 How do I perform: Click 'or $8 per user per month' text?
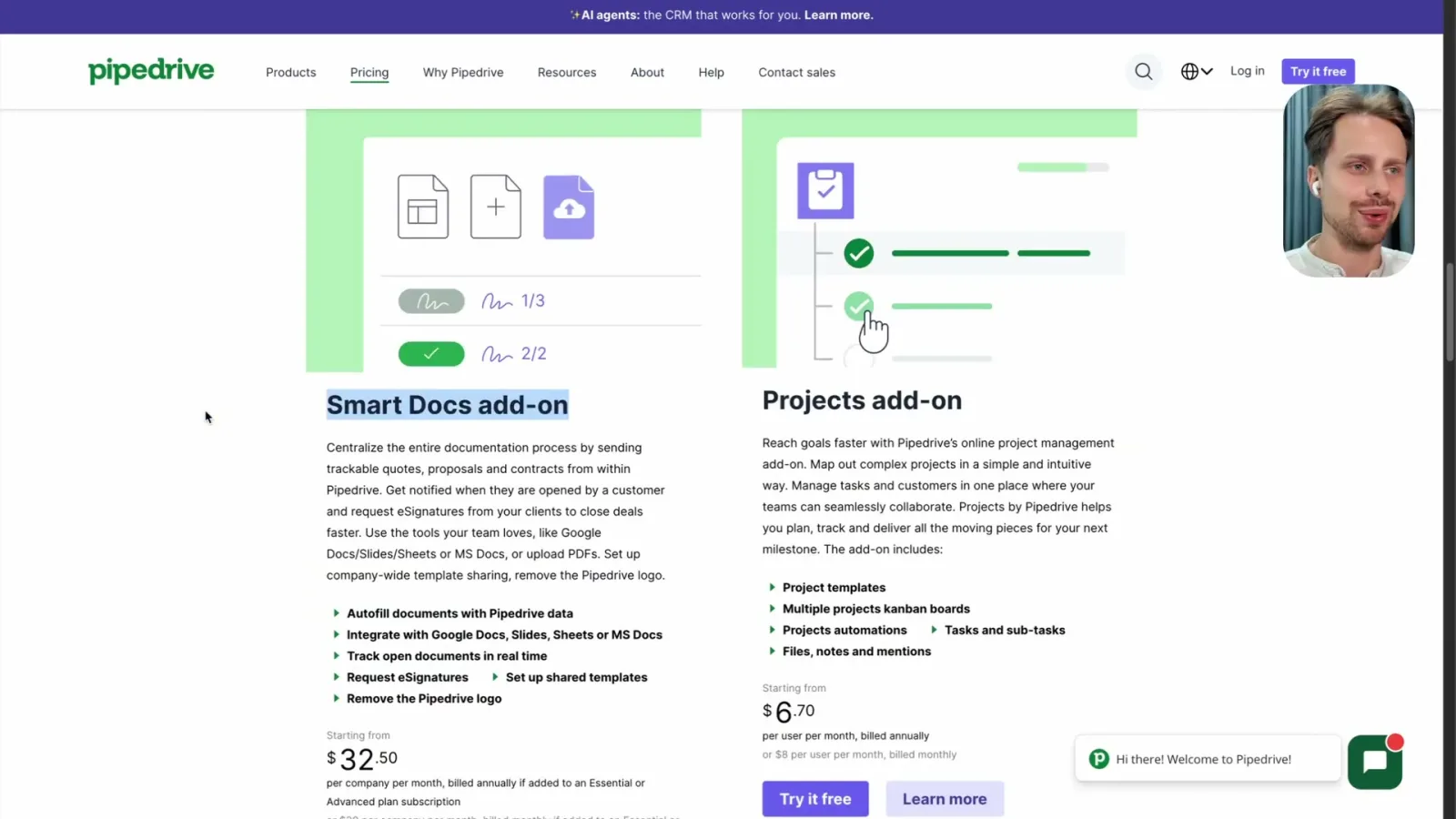(x=859, y=754)
